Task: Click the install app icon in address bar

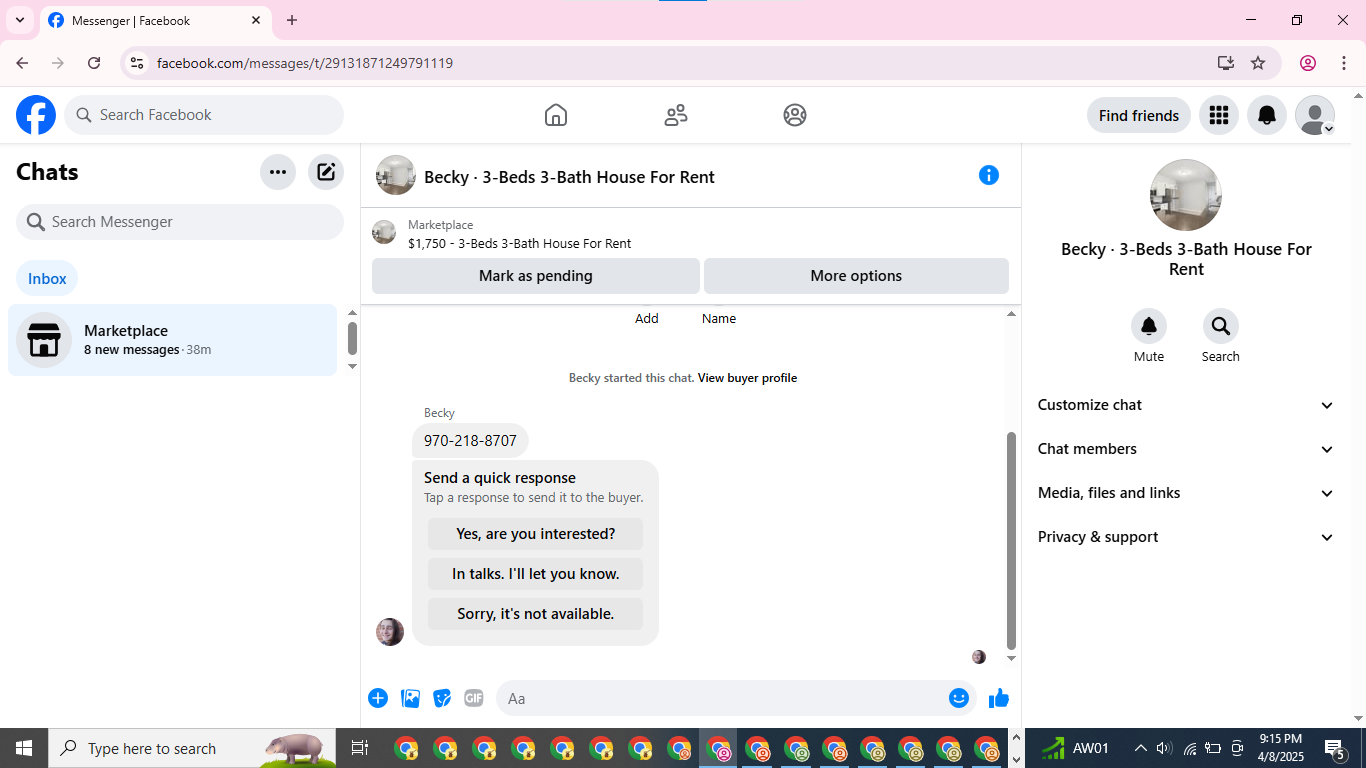Action: click(x=1226, y=63)
